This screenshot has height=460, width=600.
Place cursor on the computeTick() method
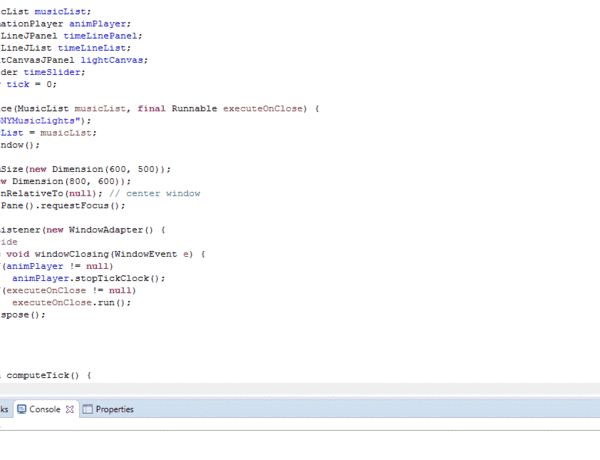tap(45, 375)
